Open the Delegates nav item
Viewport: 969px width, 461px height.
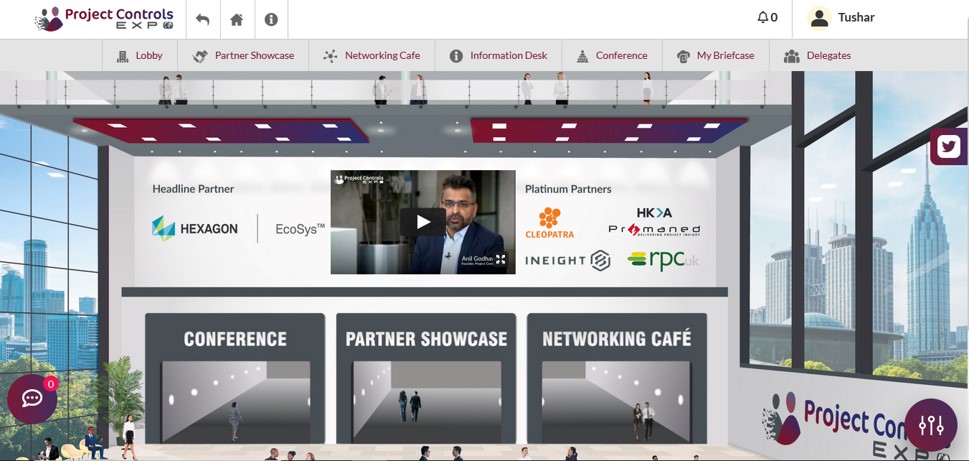817,56
